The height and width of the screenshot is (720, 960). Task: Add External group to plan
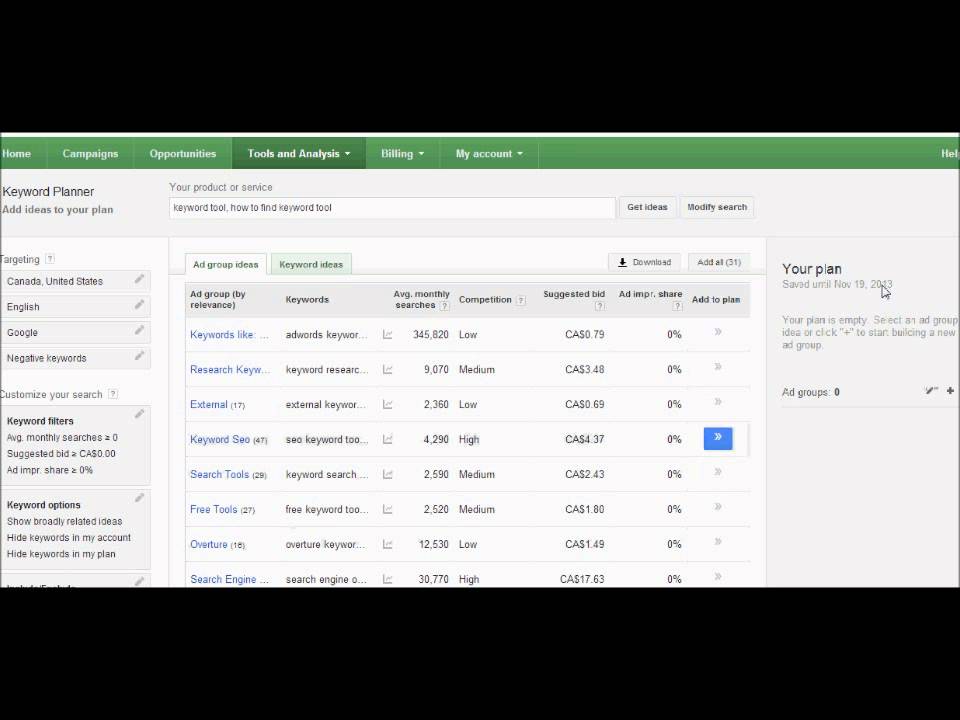(718, 402)
